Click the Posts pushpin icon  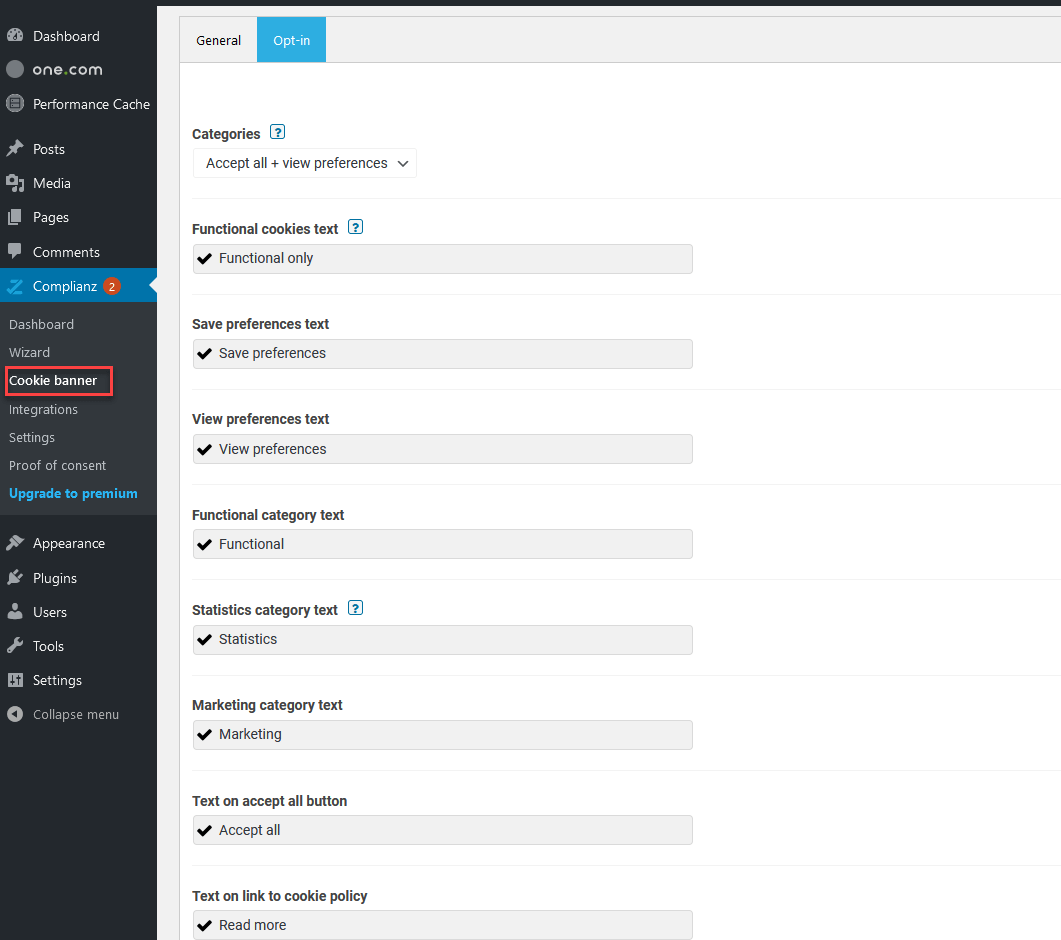click(x=15, y=149)
